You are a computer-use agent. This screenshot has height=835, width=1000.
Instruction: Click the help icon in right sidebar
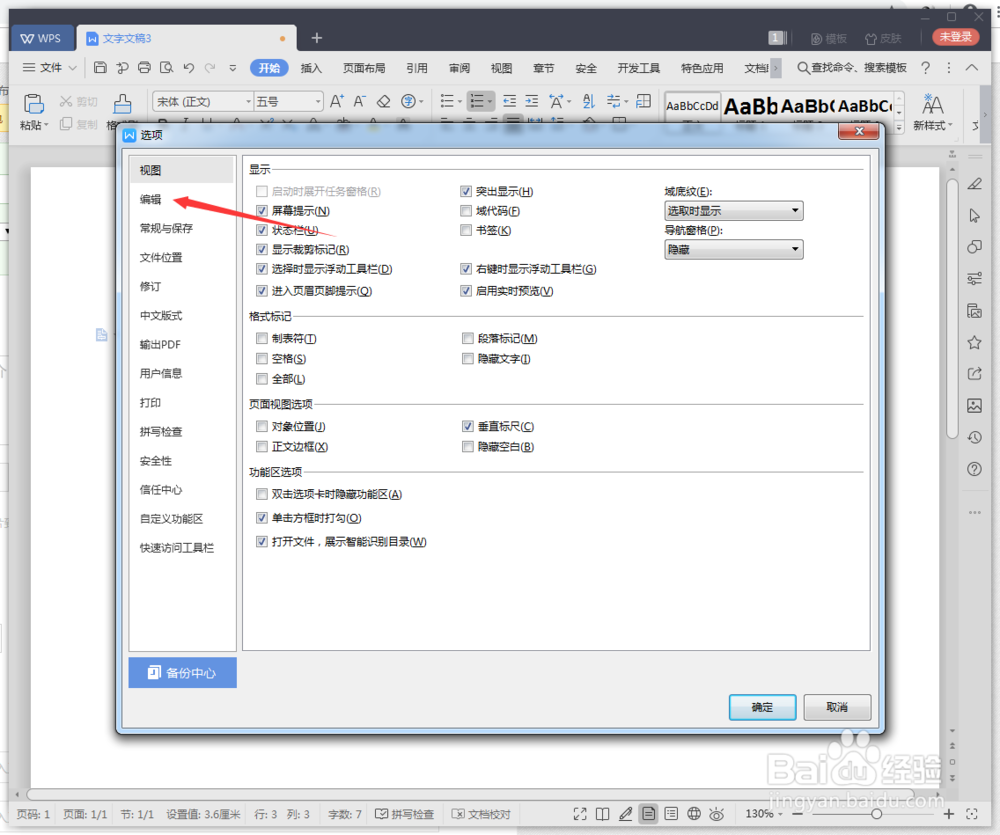pos(974,469)
